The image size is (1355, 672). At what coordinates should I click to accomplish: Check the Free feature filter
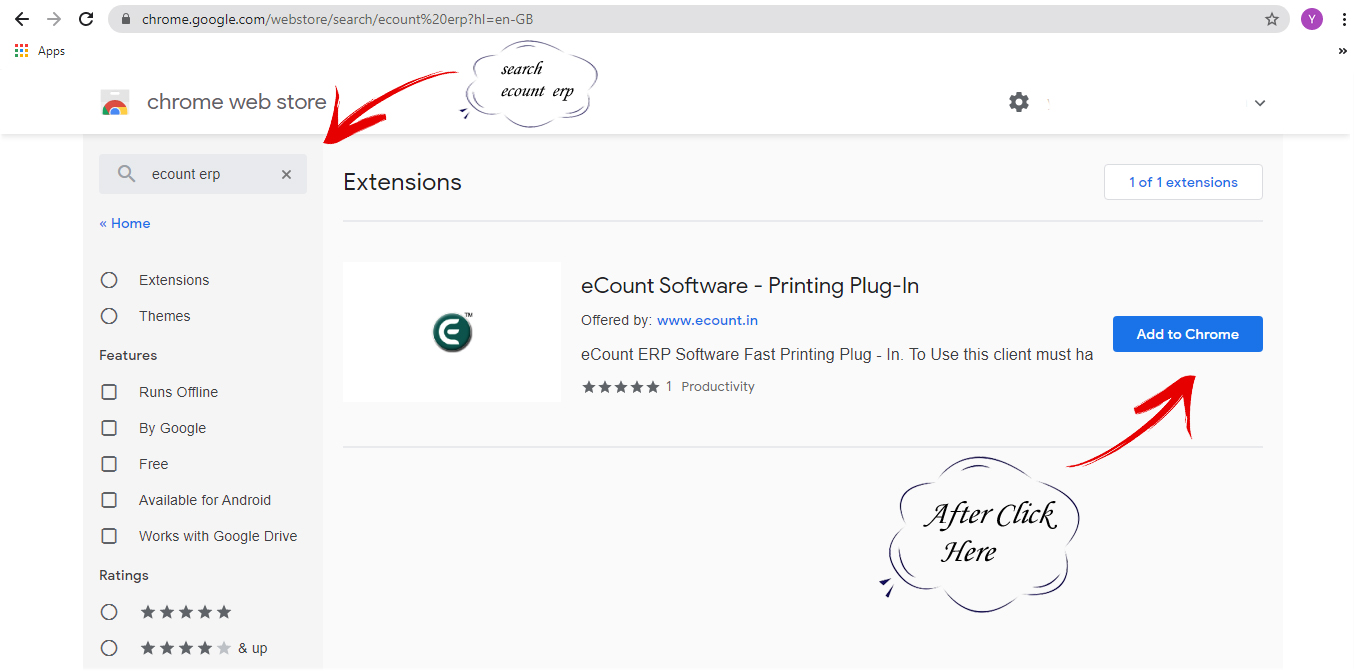(109, 464)
